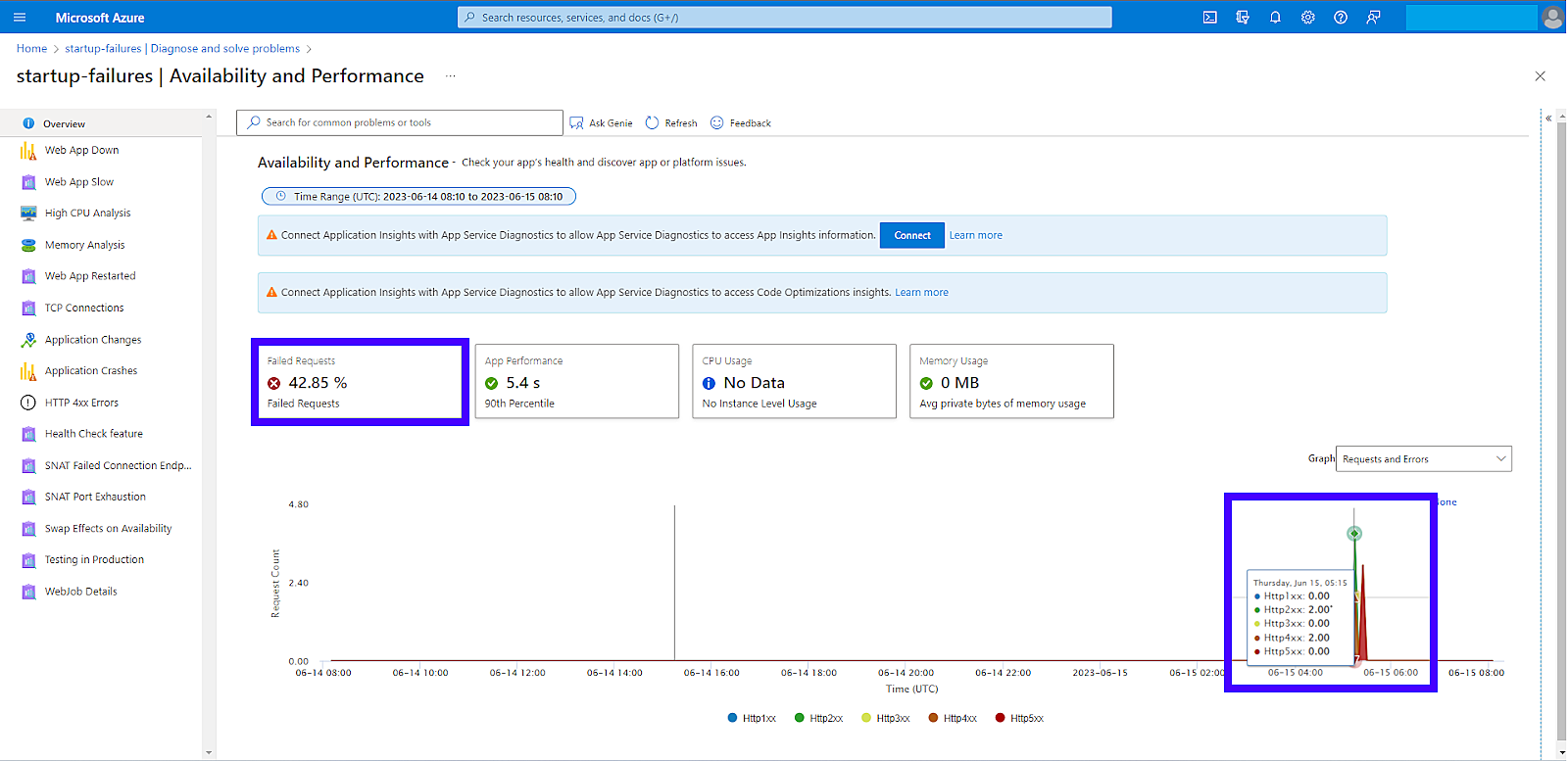Click the Health Check feature icon
1568x761 pixels.
tap(28, 434)
